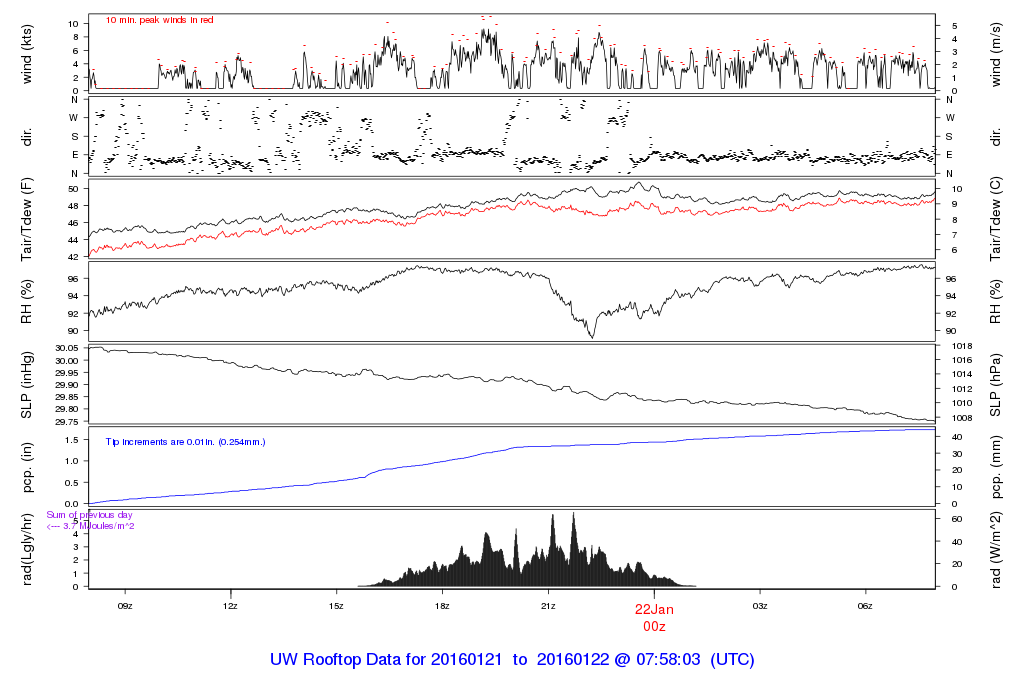Click the '50' temperature Fahrenheit axis value

(74, 189)
